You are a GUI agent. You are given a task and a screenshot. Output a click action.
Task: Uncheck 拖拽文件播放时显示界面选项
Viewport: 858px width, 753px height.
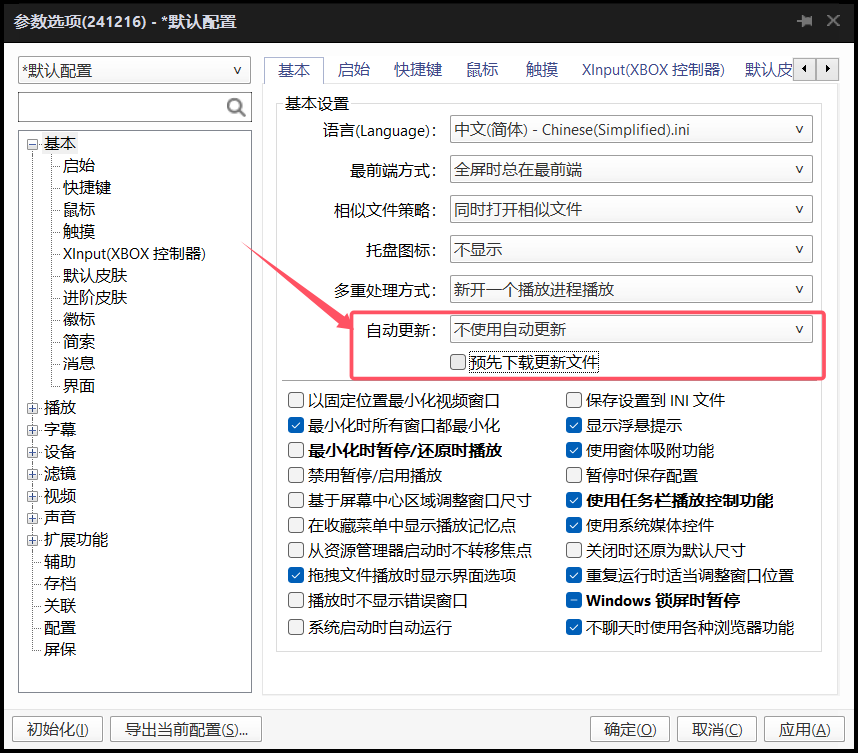(295, 575)
